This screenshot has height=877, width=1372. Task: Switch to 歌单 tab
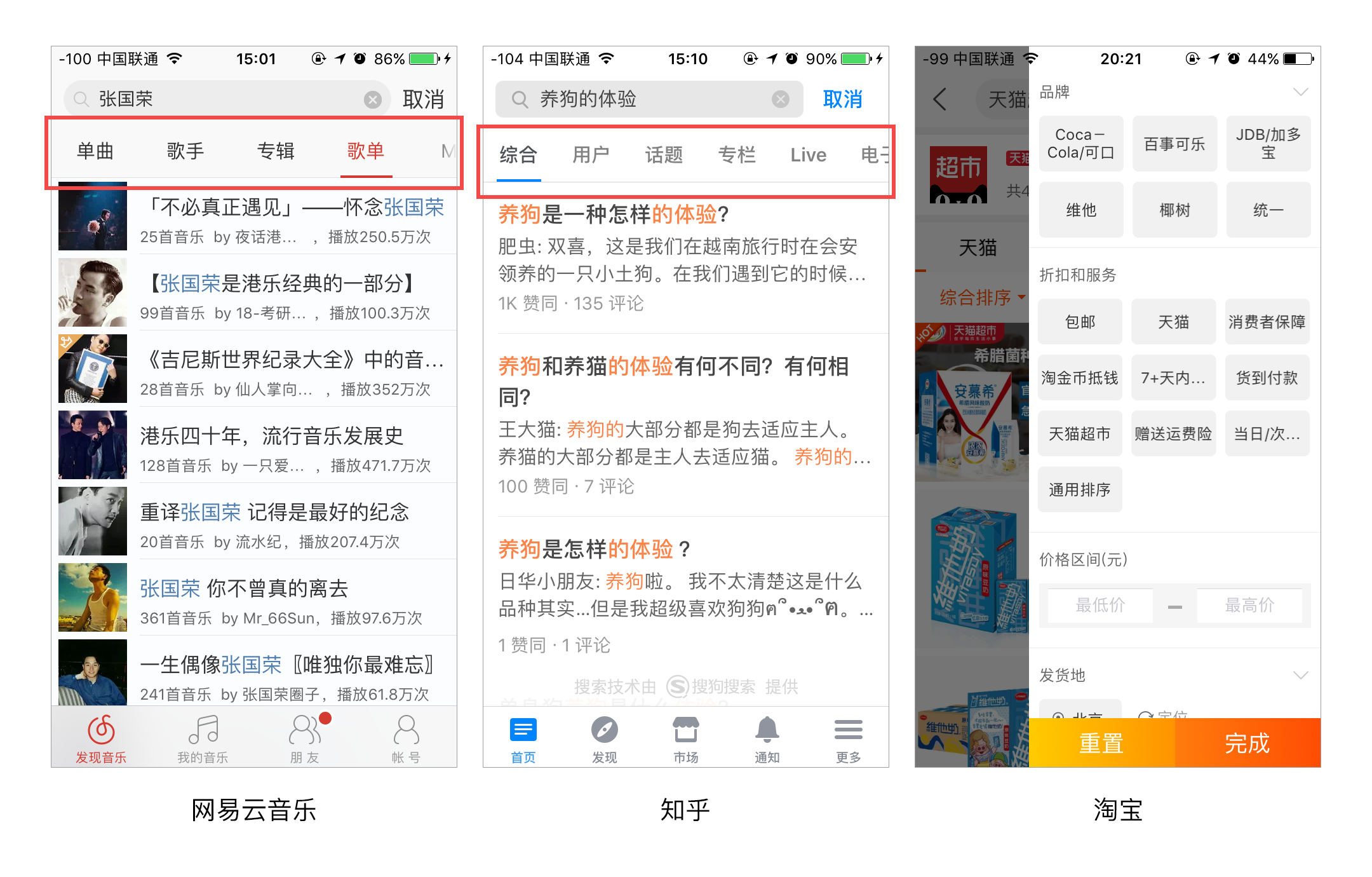click(x=366, y=151)
